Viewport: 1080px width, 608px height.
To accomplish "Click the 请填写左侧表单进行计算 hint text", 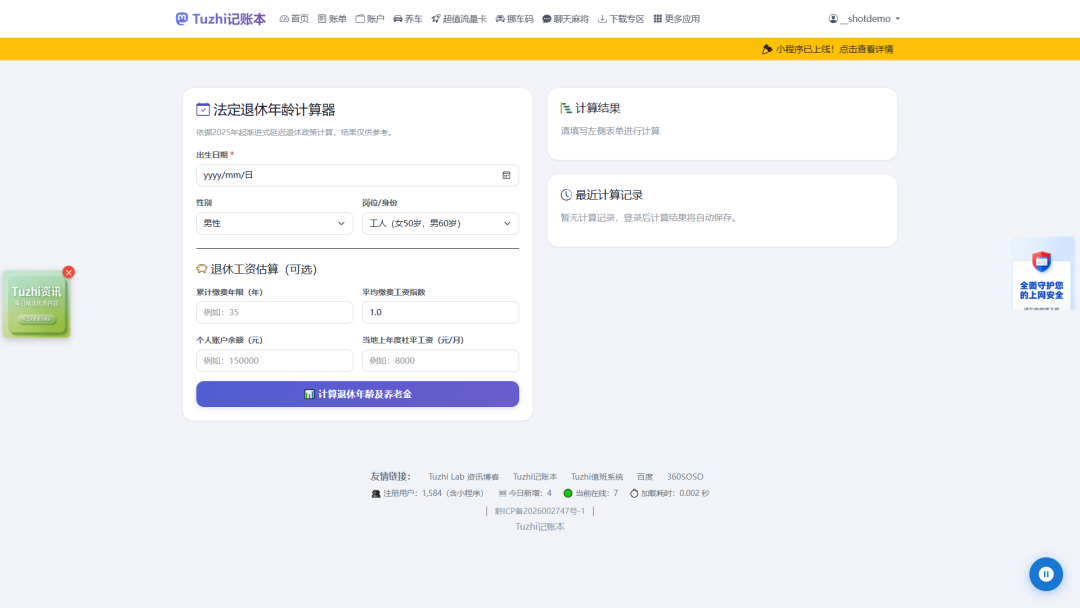I will (x=610, y=131).
